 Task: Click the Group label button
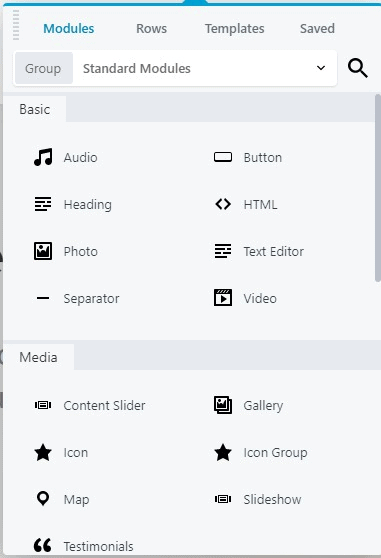(44, 68)
